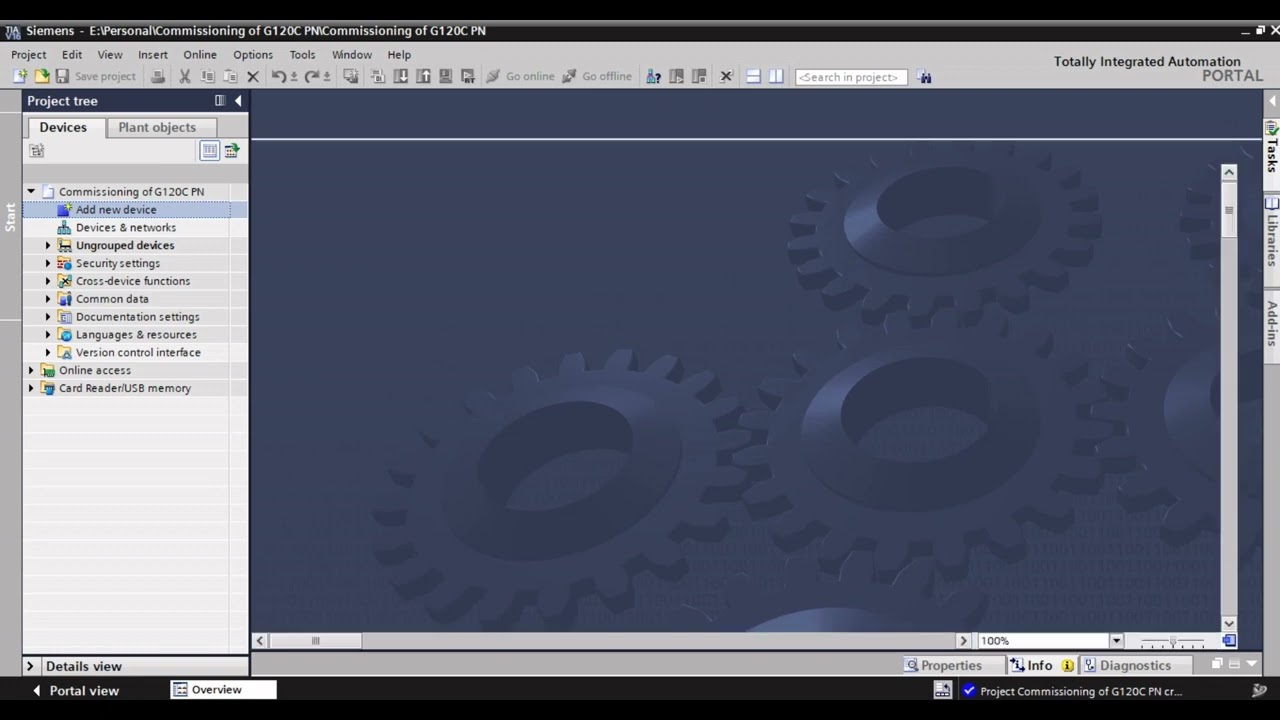Click the binoculars search icon
1280x720 pixels.
click(924, 76)
